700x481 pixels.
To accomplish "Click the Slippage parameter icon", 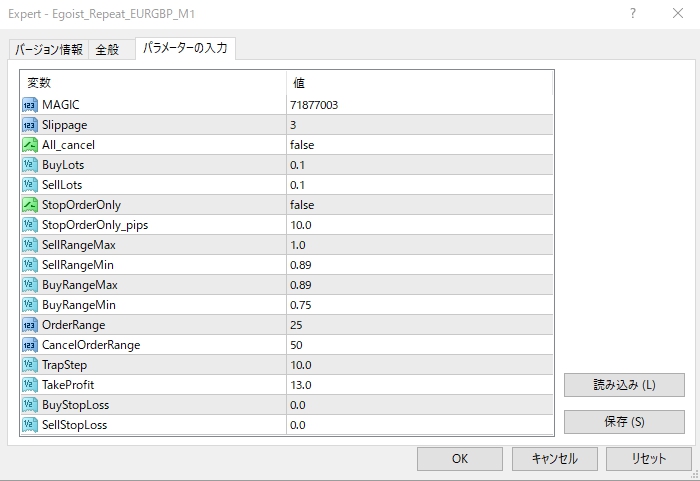I will click(29, 125).
